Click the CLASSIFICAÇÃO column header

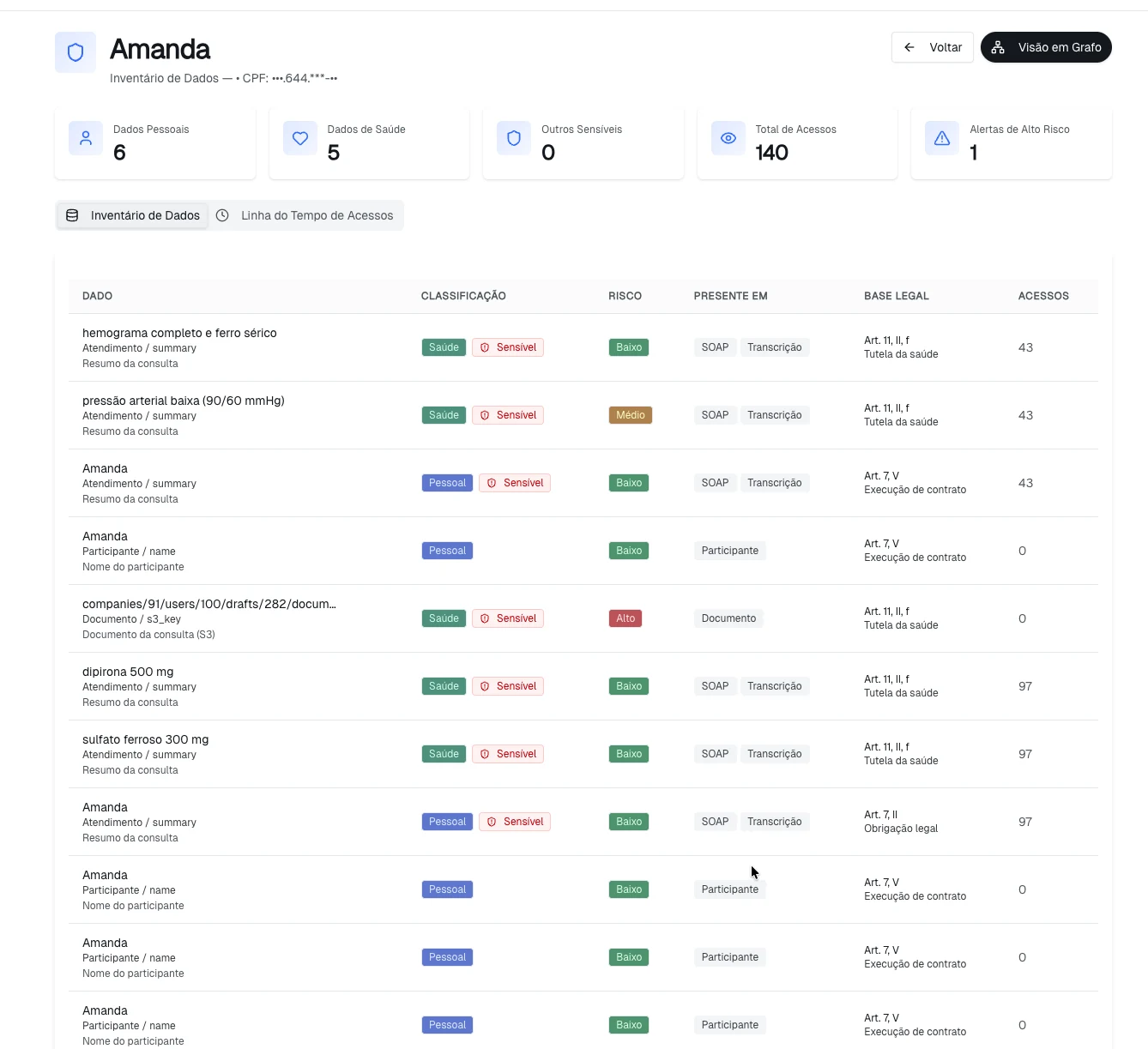click(463, 296)
